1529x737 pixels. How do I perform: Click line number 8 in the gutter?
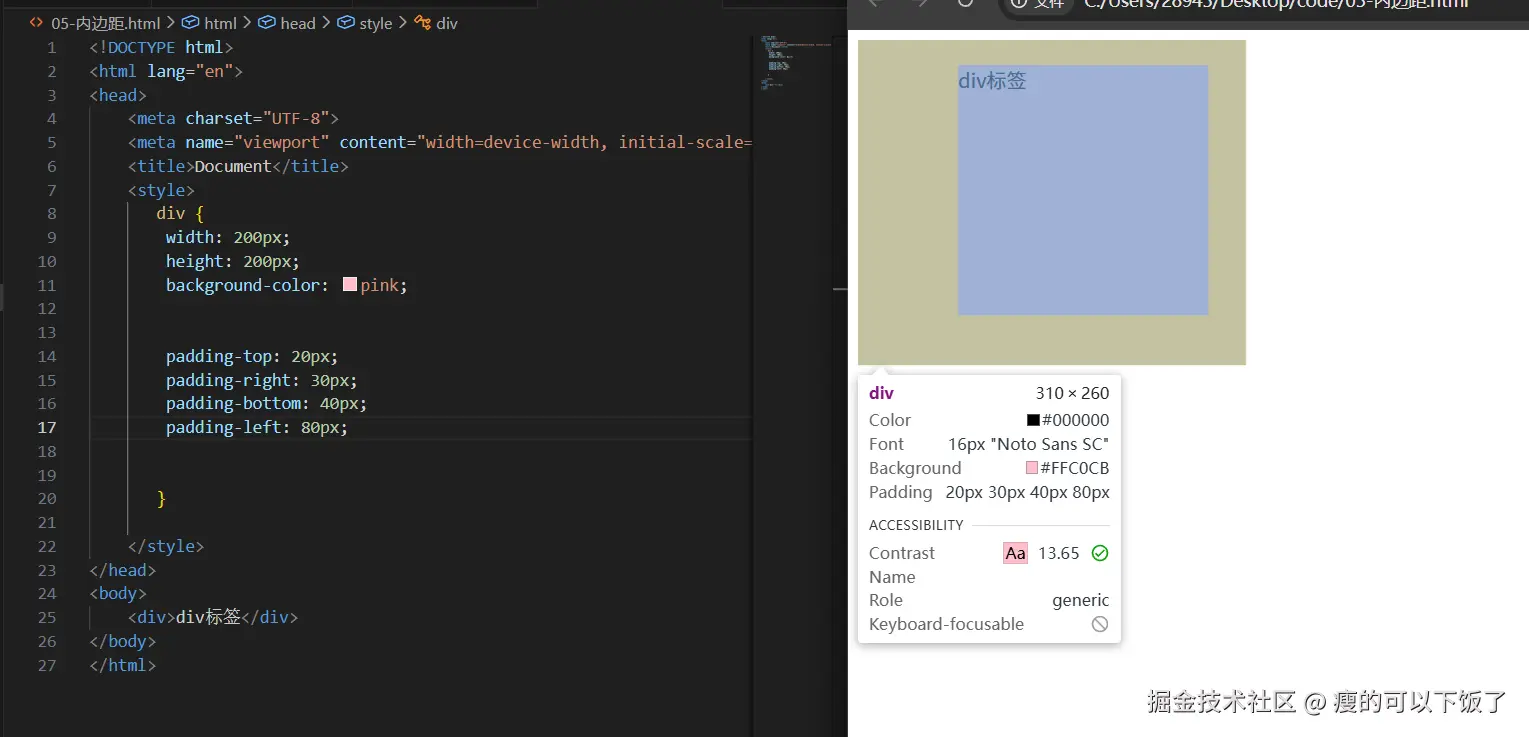click(x=52, y=213)
